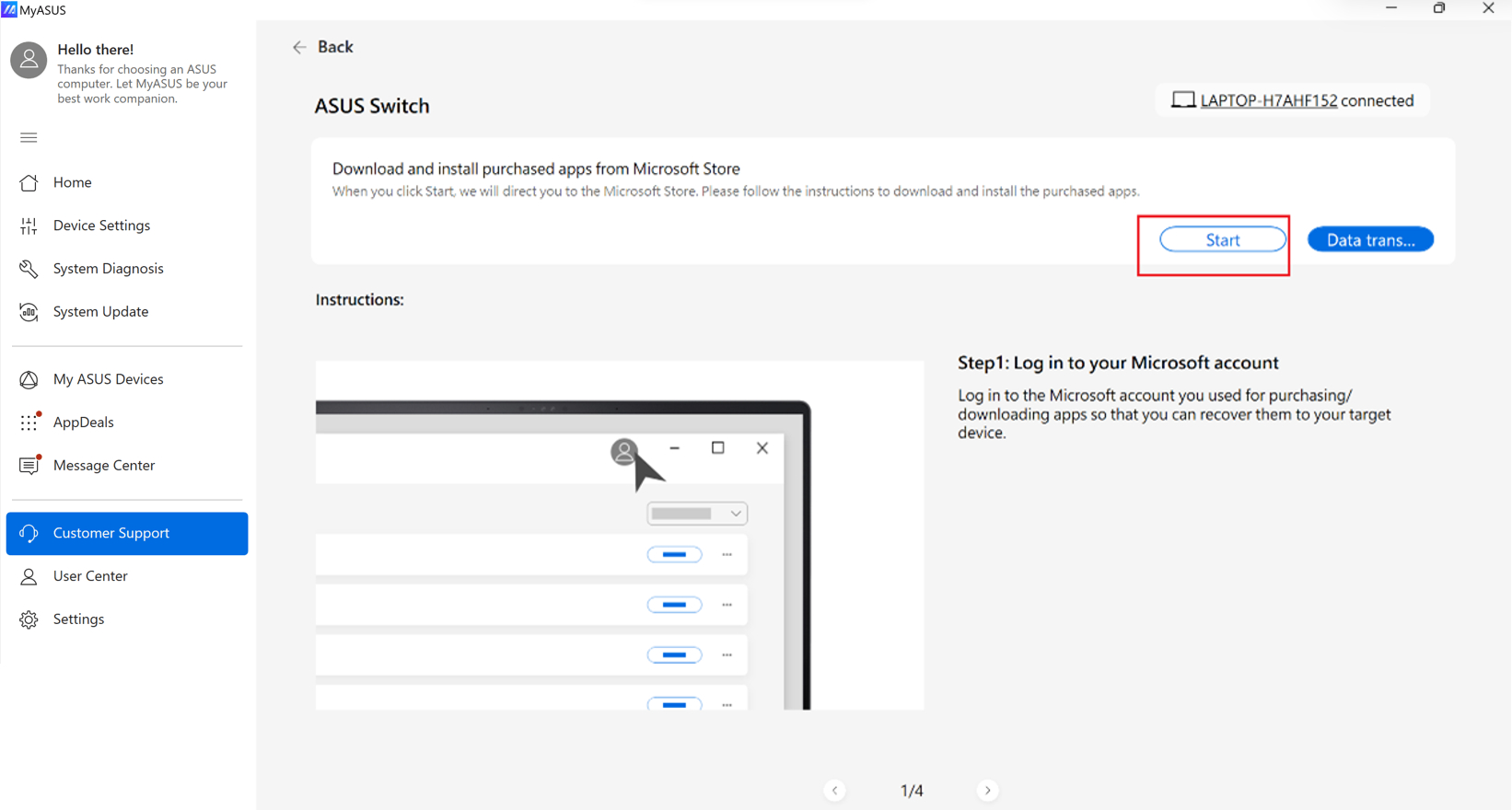
Task: Restore down the MyASUS window
Action: (1439, 8)
